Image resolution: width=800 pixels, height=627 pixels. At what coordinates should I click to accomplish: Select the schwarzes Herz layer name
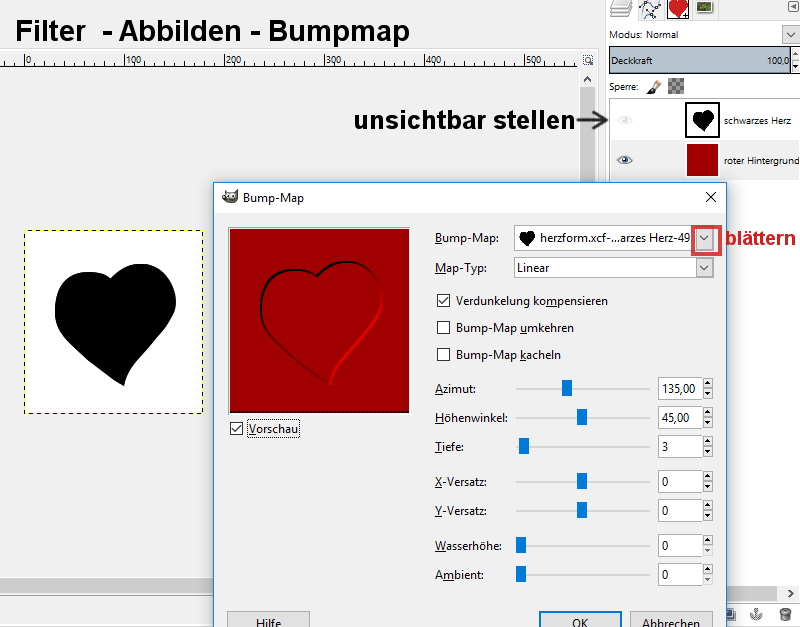tap(757, 121)
